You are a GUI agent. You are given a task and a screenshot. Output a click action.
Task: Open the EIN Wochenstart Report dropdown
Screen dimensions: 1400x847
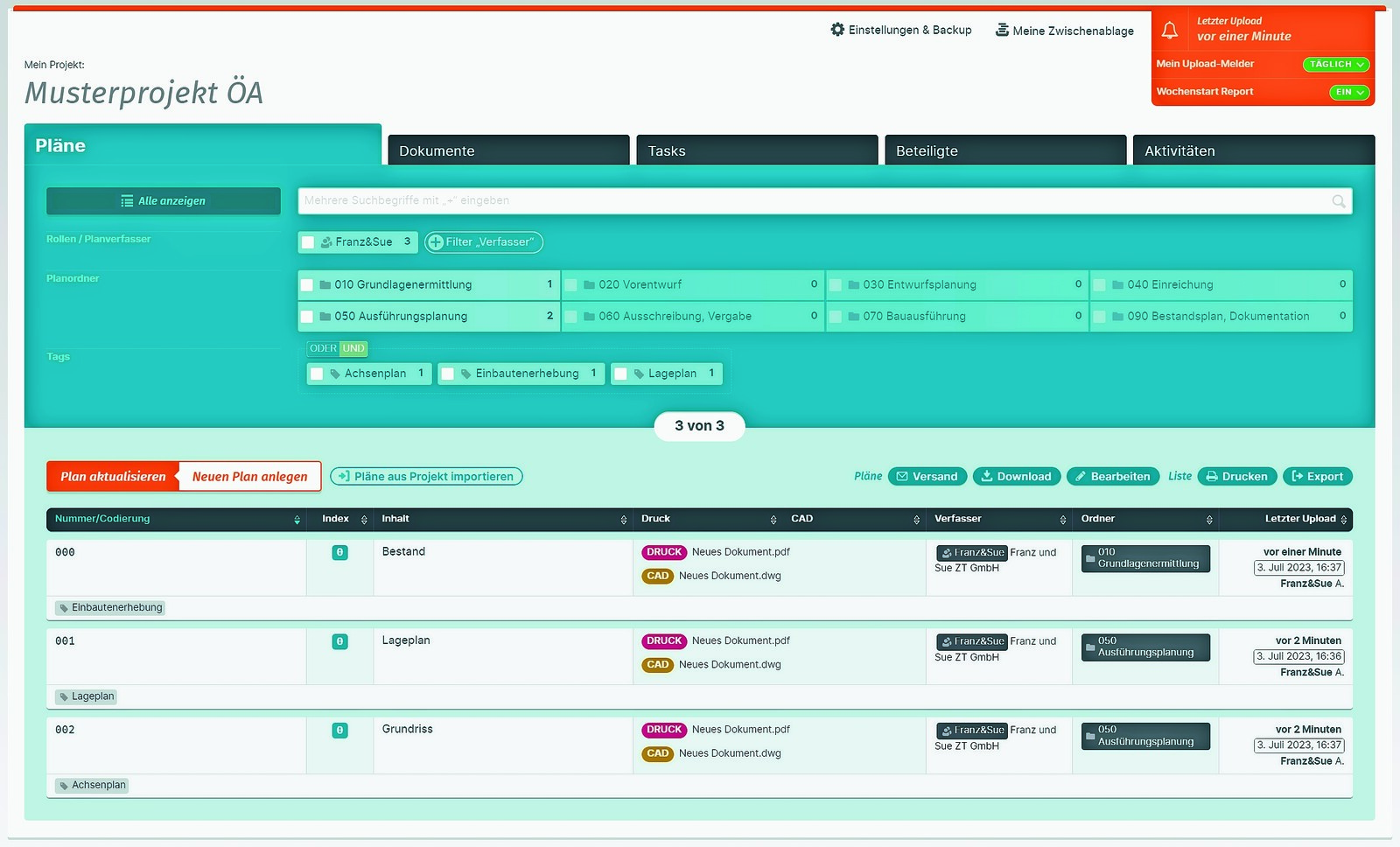[1349, 92]
